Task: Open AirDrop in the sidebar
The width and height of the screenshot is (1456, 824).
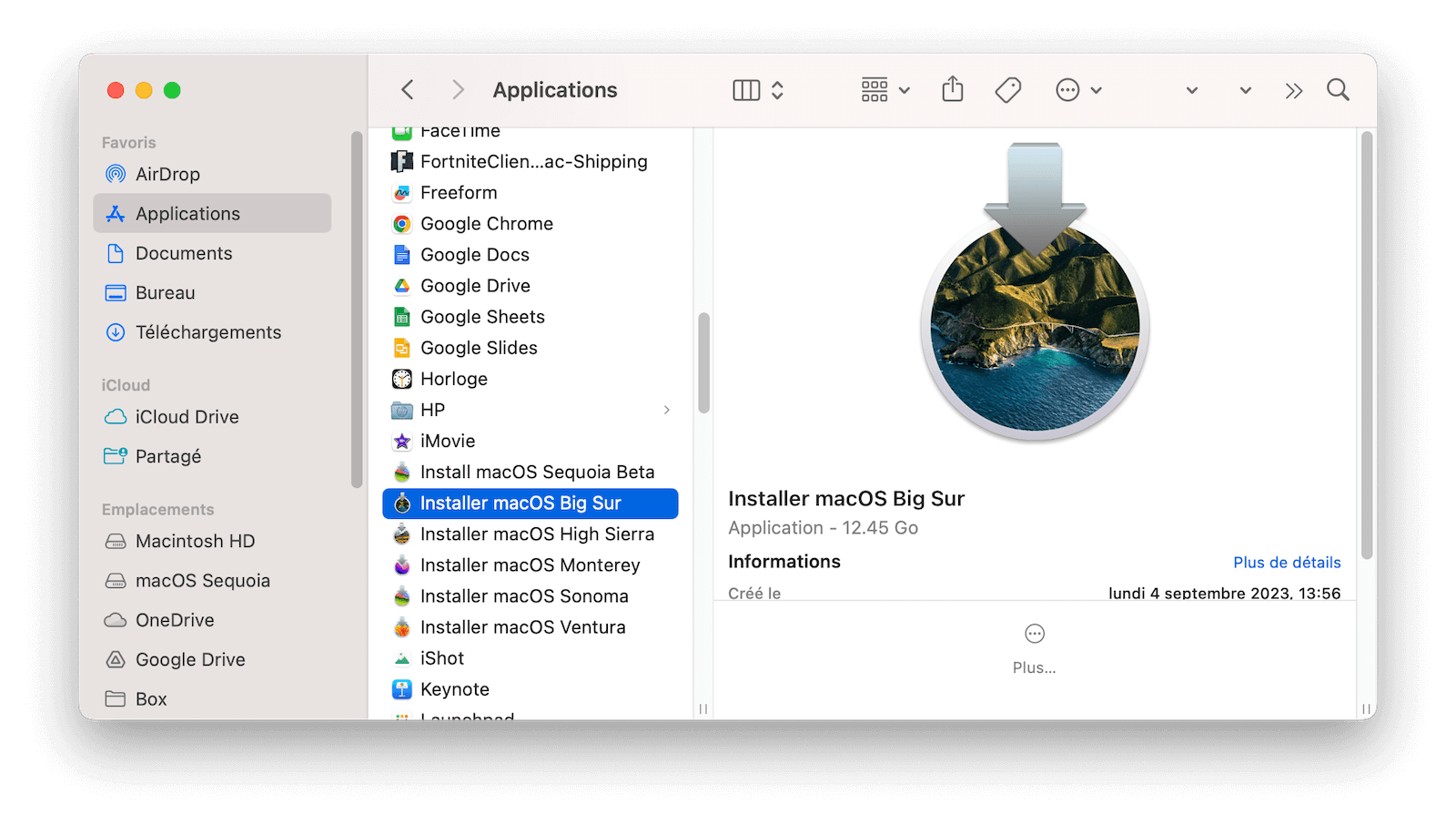Action: point(212,174)
